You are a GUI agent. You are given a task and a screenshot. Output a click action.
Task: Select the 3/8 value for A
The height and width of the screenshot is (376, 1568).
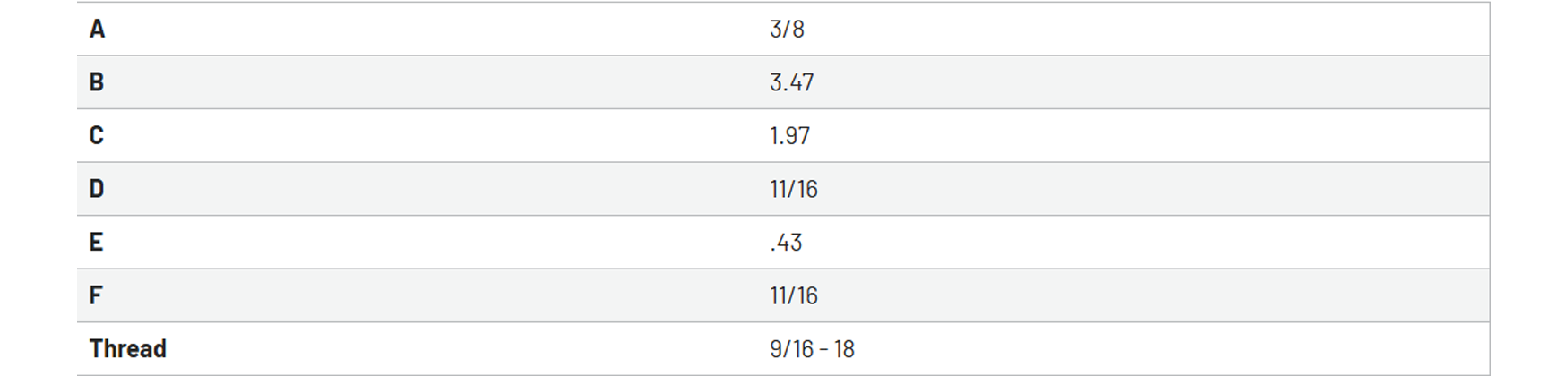tap(787, 29)
